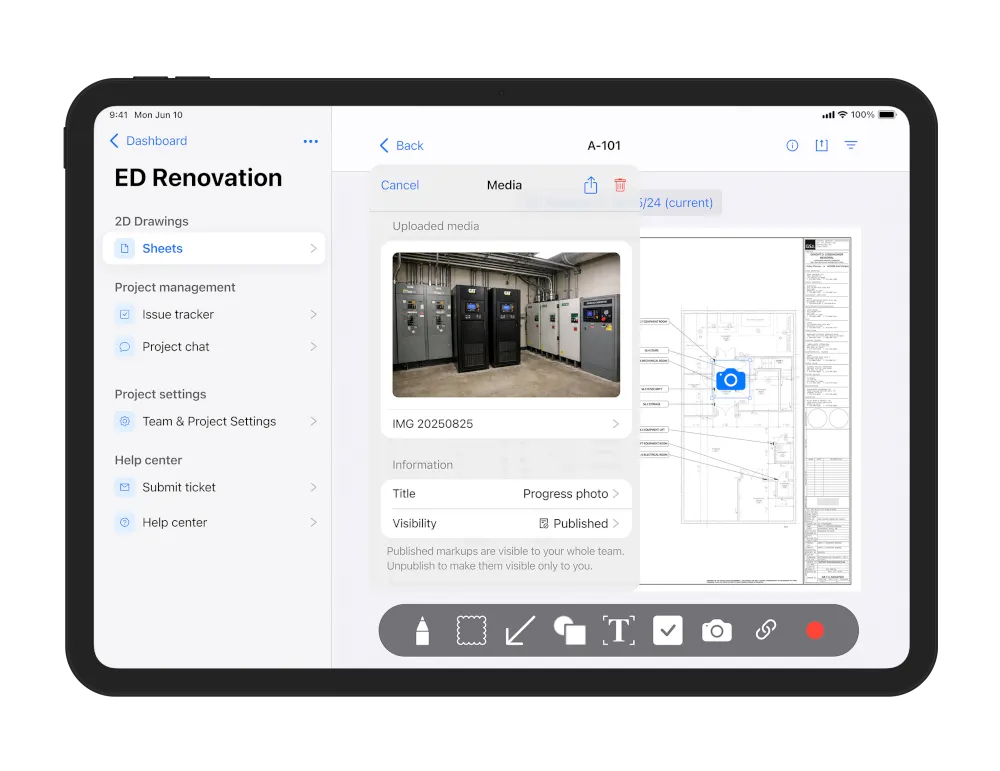This screenshot has height=771, width=1000.
Task: Open the filter options
Action: (x=851, y=145)
